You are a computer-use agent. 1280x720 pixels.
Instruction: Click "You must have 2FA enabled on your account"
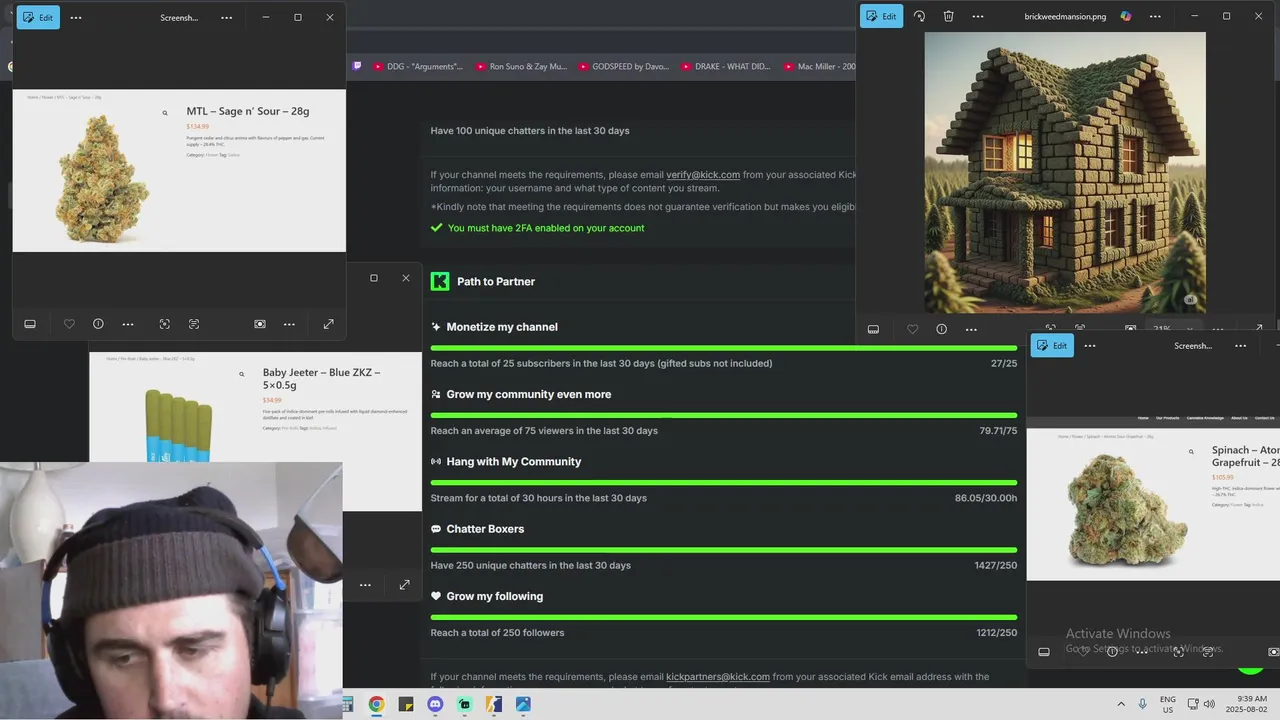point(546,228)
